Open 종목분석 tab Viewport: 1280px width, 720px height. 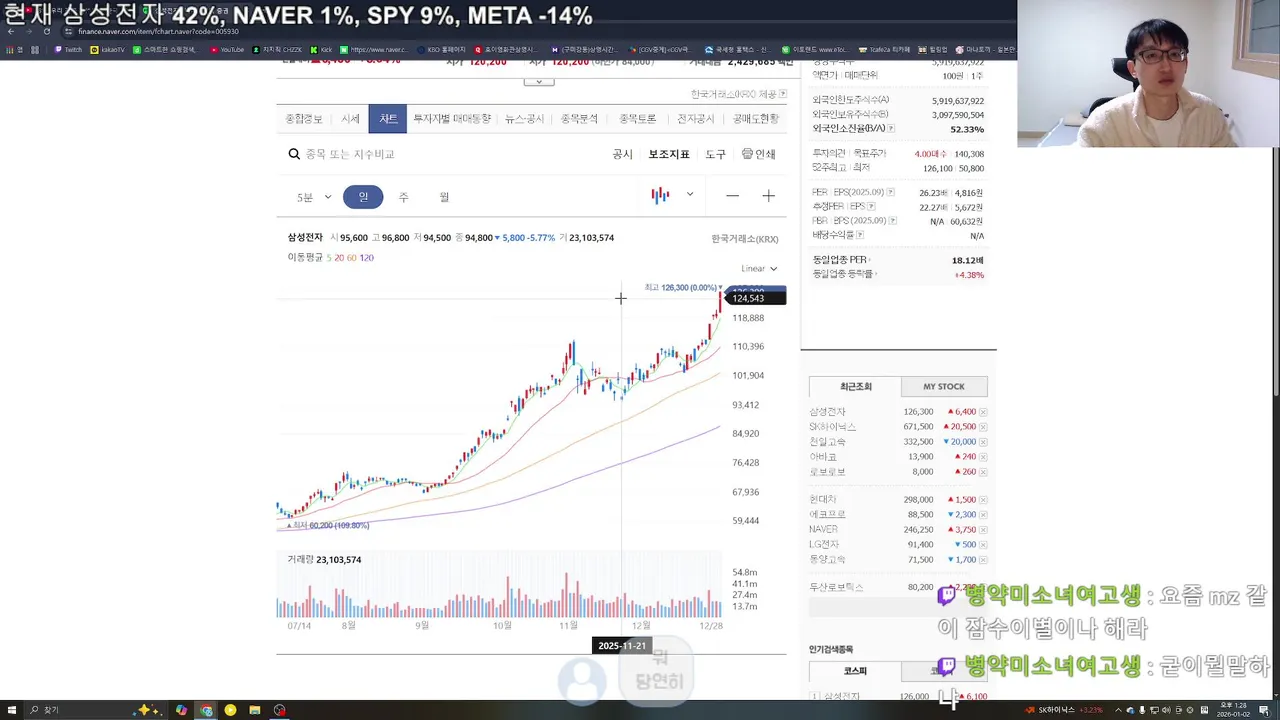pyautogui.click(x=579, y=119)
